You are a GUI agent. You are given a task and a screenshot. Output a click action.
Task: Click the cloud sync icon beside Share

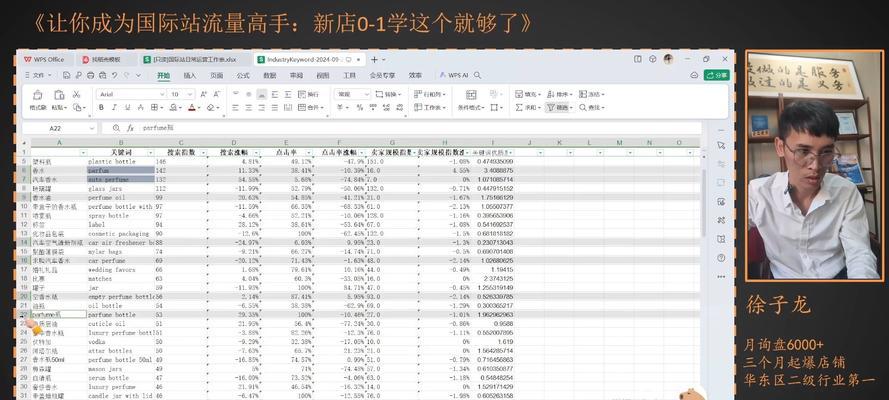[693, 75]
